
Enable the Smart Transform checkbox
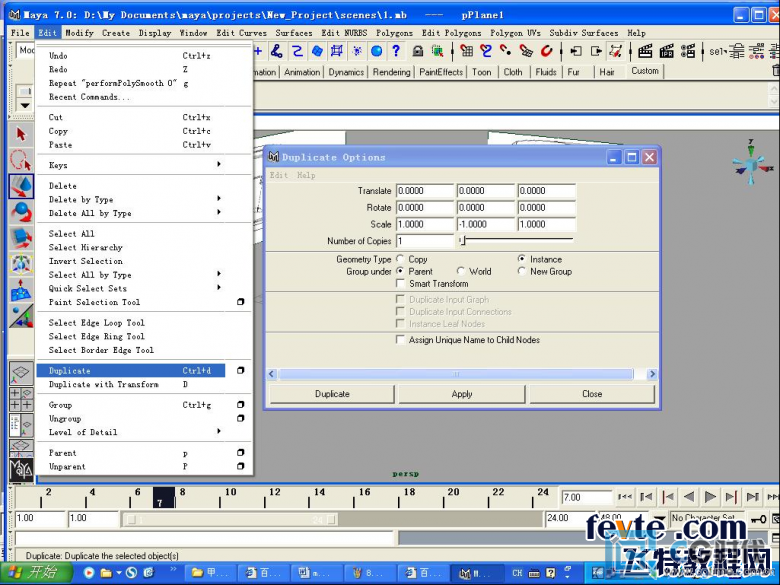[400, 283]
